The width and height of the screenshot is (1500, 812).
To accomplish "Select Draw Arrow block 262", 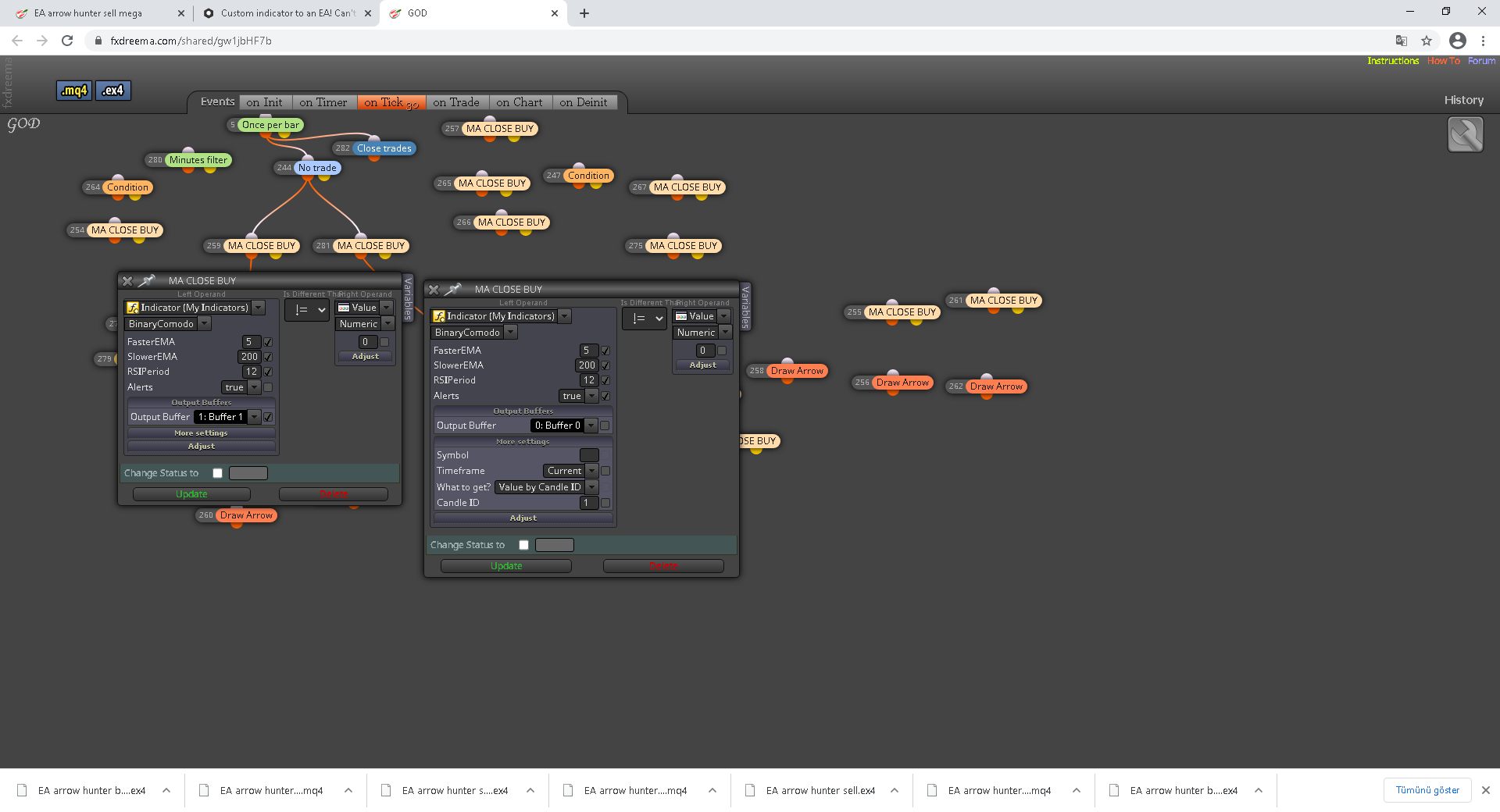I will coord(996,386).
